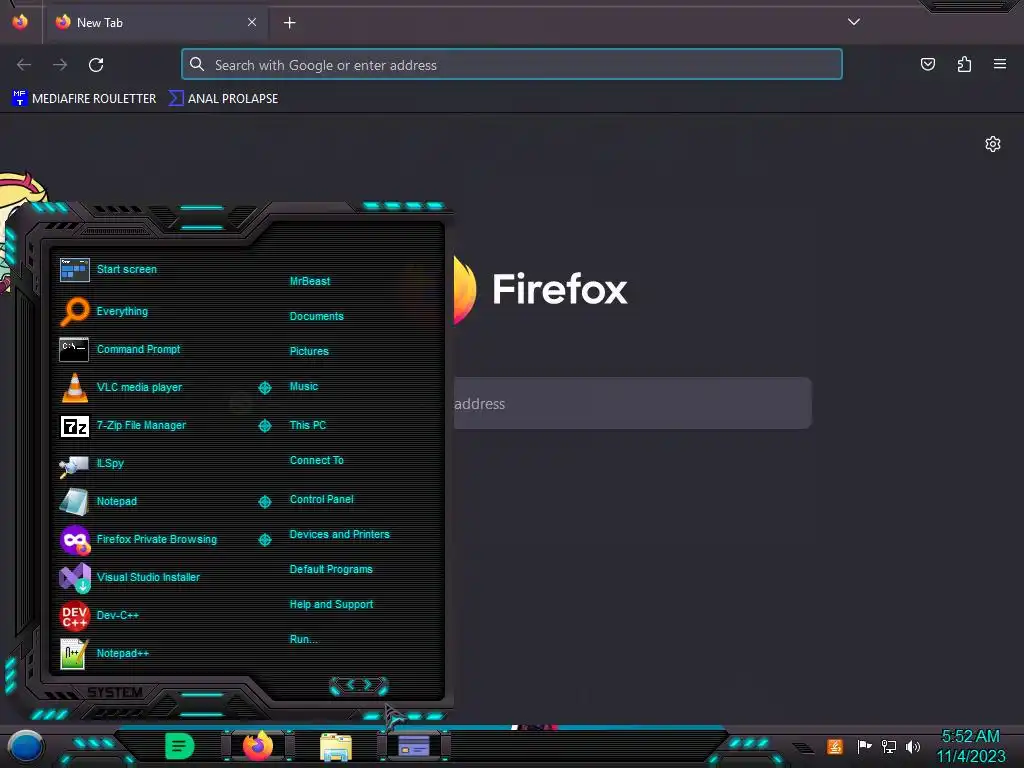Open the Notepad++ icon

click(74, 654)
